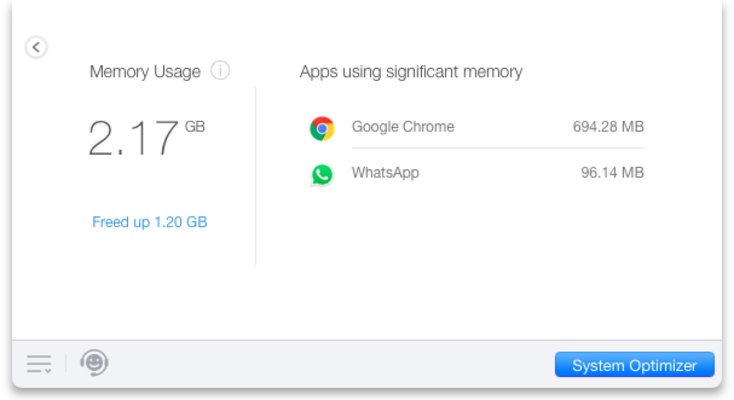734x400 pixels.
Task: Click the vertical divider beside memory panel
Action: point(256,175)
